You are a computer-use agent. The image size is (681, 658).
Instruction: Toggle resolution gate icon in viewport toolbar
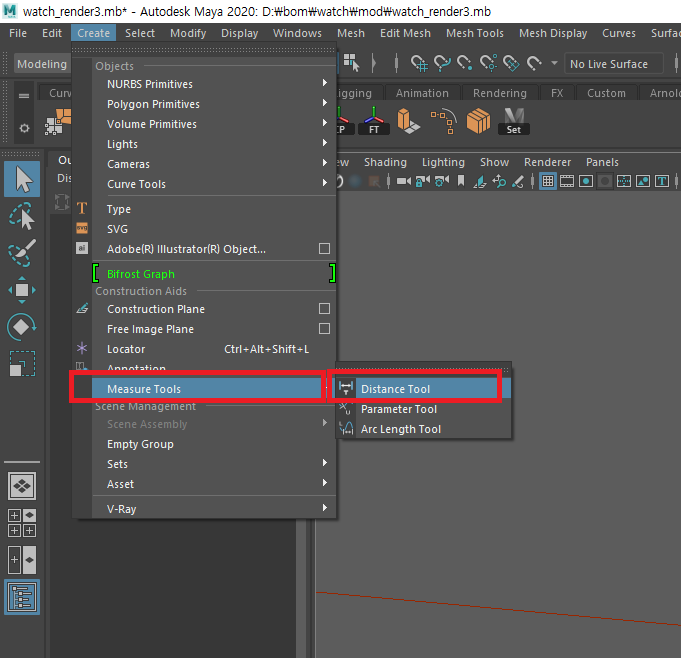coord(586,181)
